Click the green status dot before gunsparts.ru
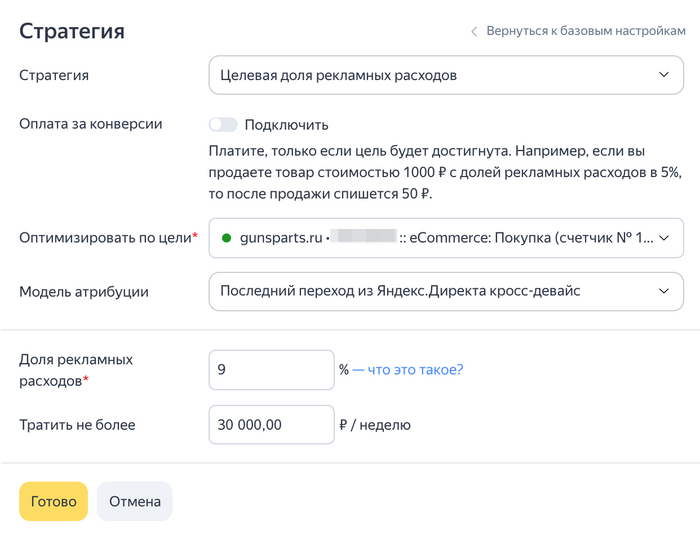The width and height of the screenshot is (700, 538). (226, 238)
